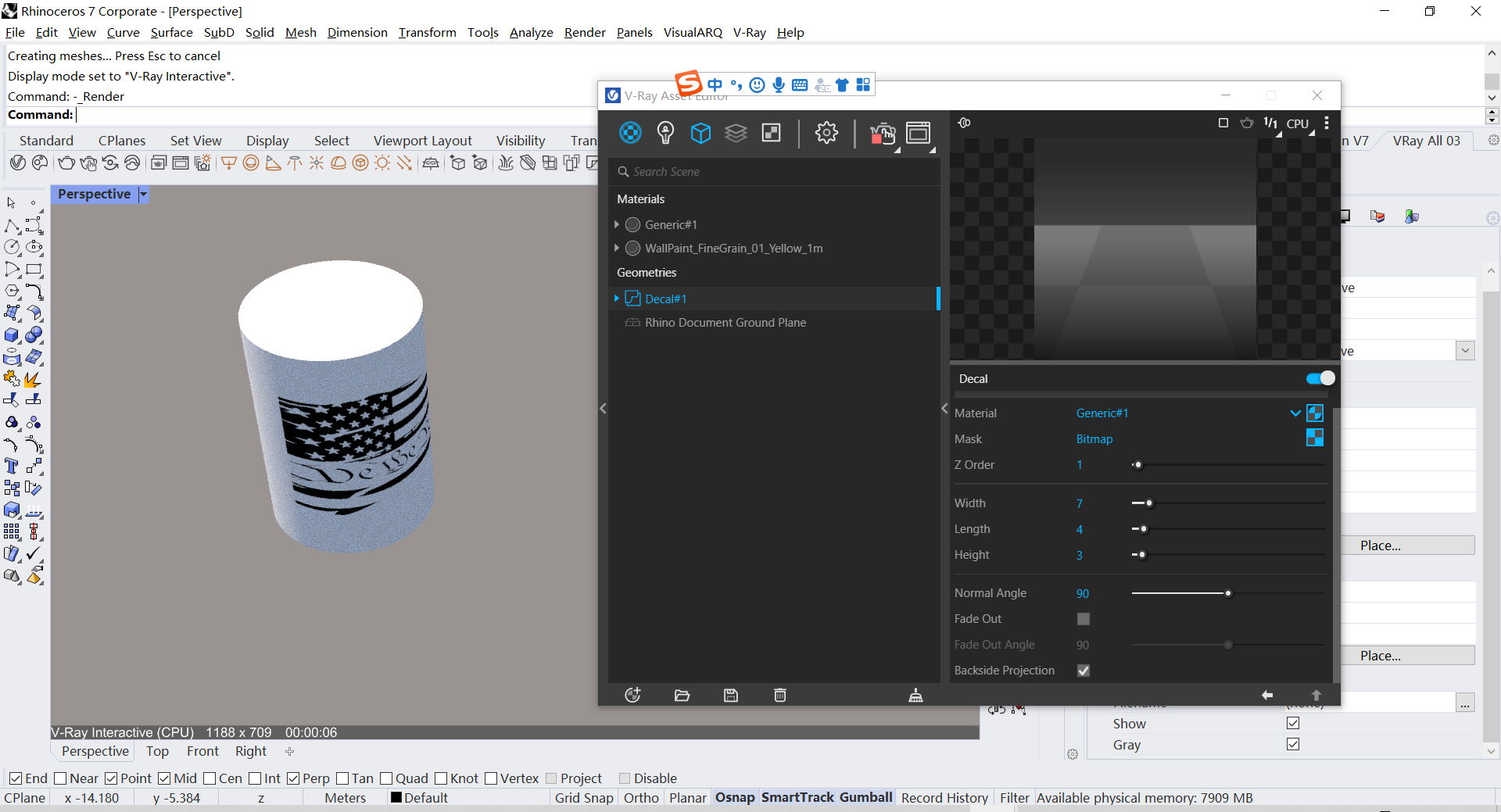Switch to the Lights category bulb icon
The height and width of the screenshot is (812, 1501).
[665, 133]
